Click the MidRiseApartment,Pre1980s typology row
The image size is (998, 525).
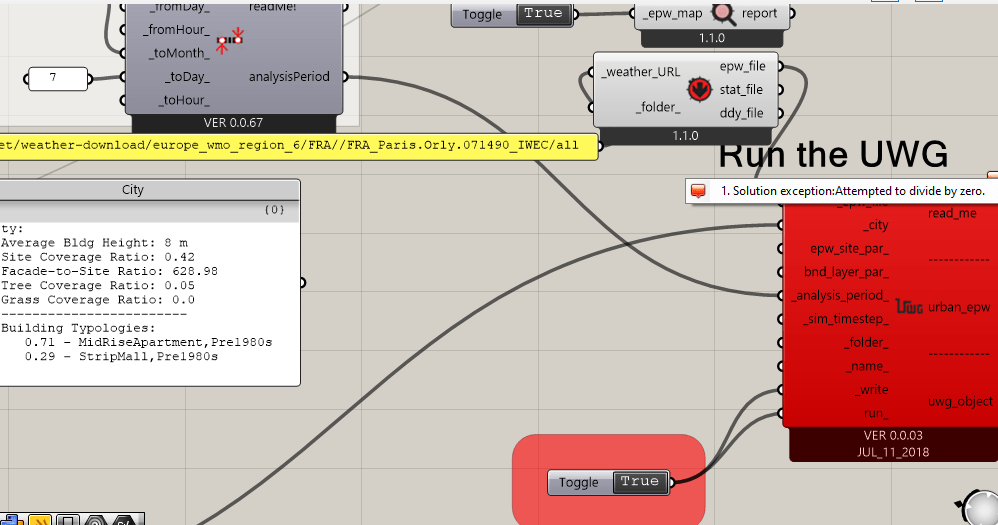coord(148,342)
